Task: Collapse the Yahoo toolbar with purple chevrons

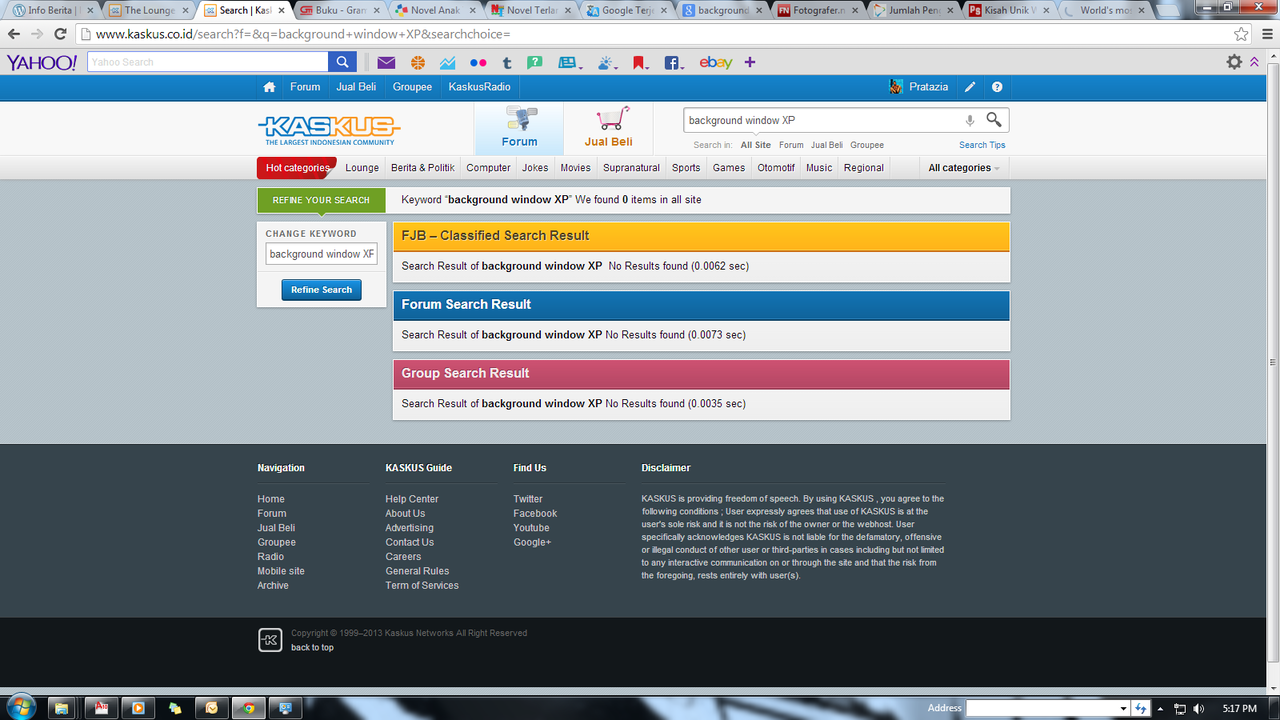Action: click(x=1255, y=62)
